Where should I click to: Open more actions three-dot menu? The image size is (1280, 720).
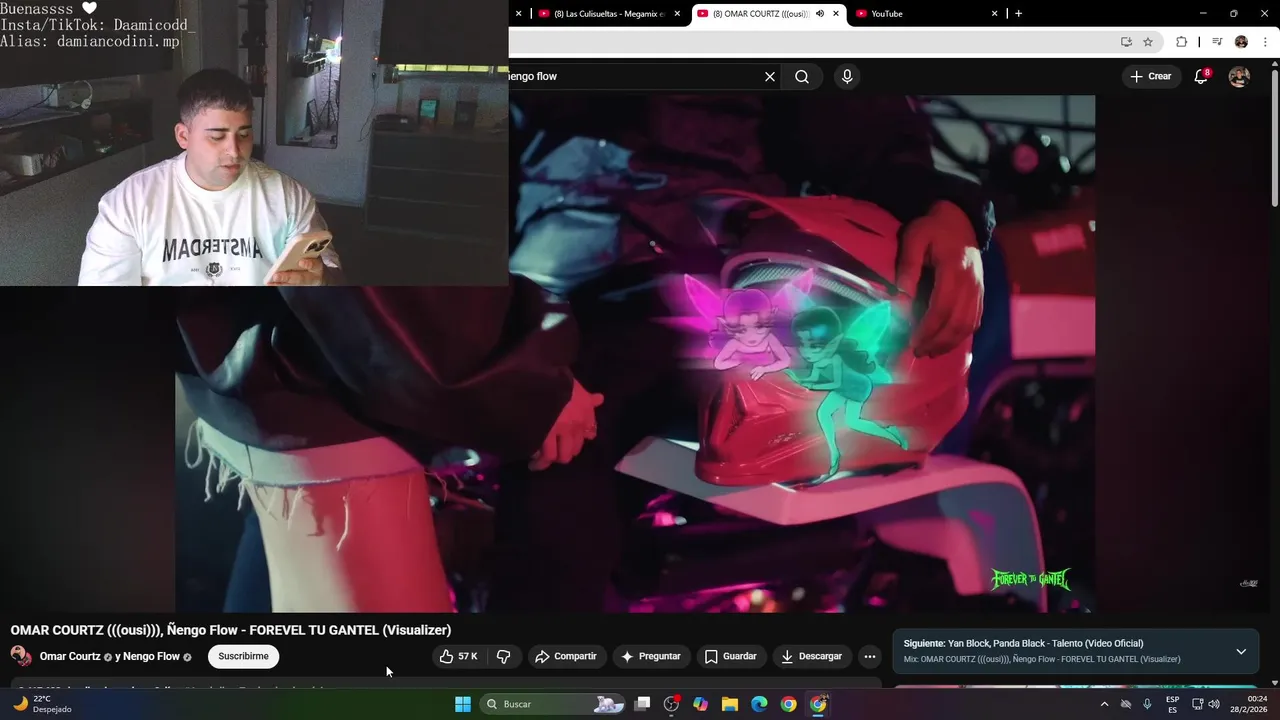click(870, 657)
